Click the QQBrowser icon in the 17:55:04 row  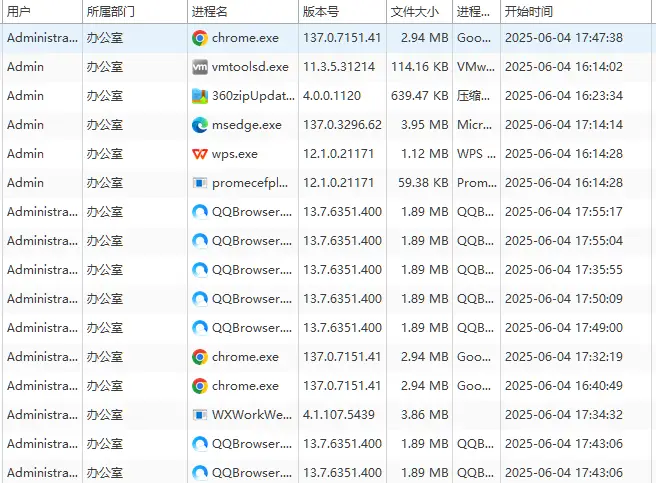200,241
